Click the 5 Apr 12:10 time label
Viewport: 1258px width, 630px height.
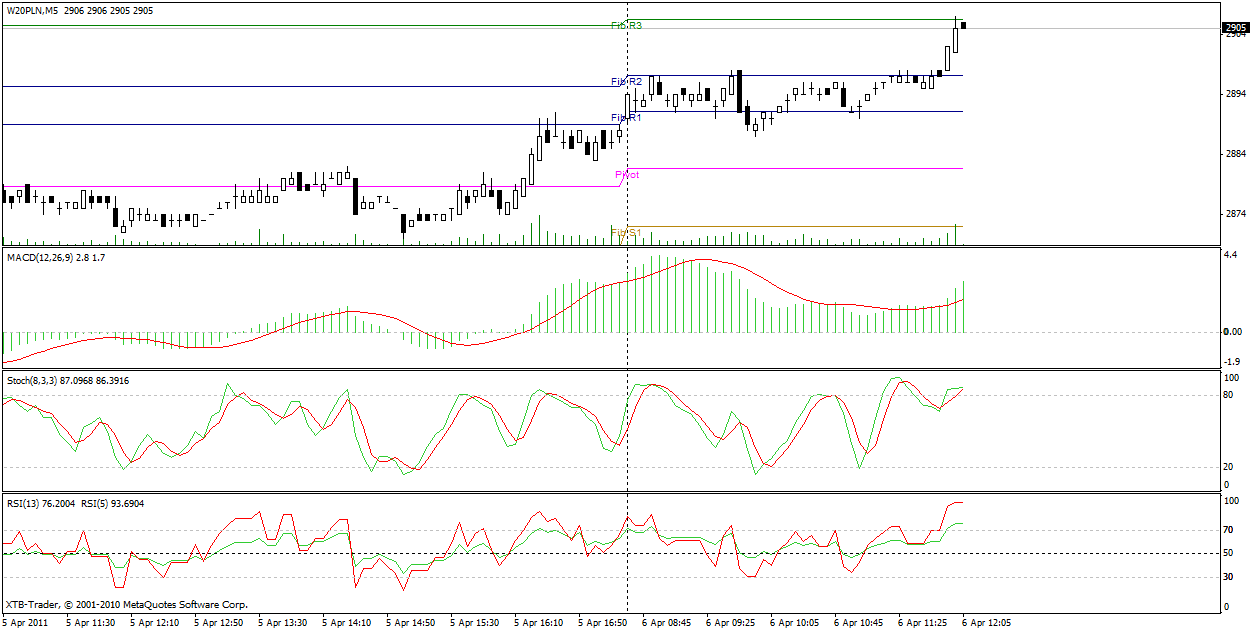coord(154,621)
